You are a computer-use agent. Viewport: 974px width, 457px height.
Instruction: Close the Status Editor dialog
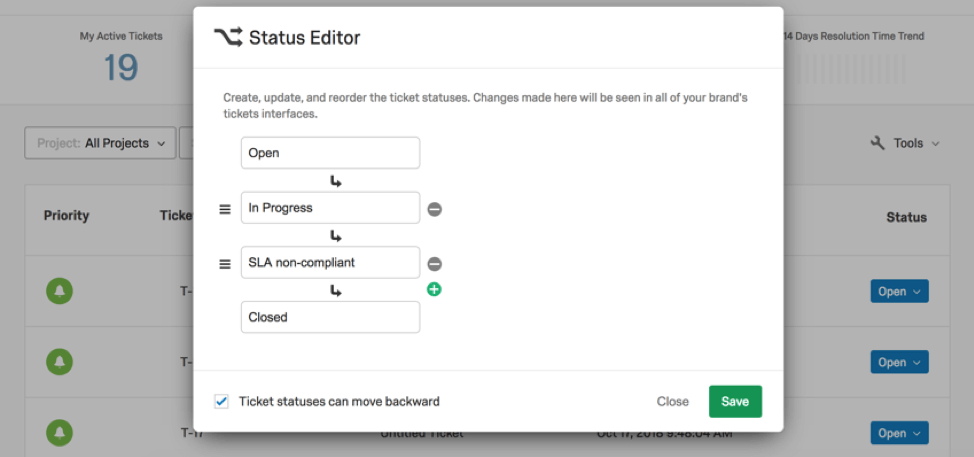(x=673, y=401)
